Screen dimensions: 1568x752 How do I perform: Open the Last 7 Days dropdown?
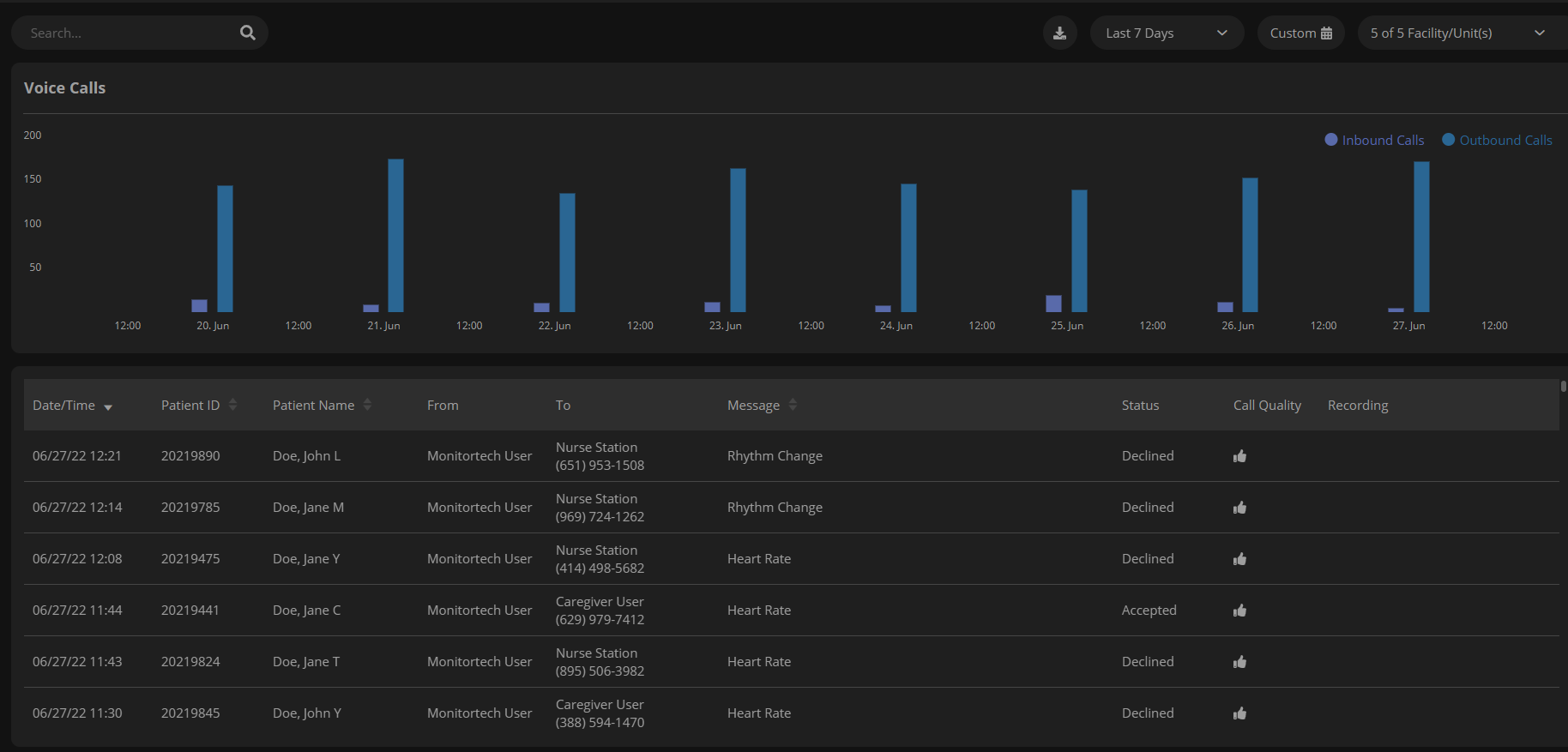coord(1167,33)
